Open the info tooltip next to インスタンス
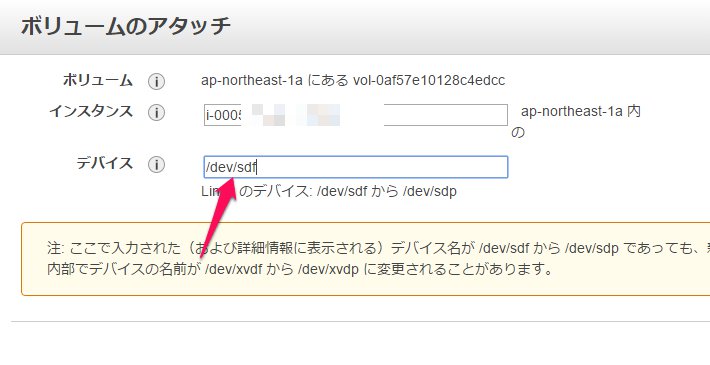 pyautogui.click(x=156, y=112)
